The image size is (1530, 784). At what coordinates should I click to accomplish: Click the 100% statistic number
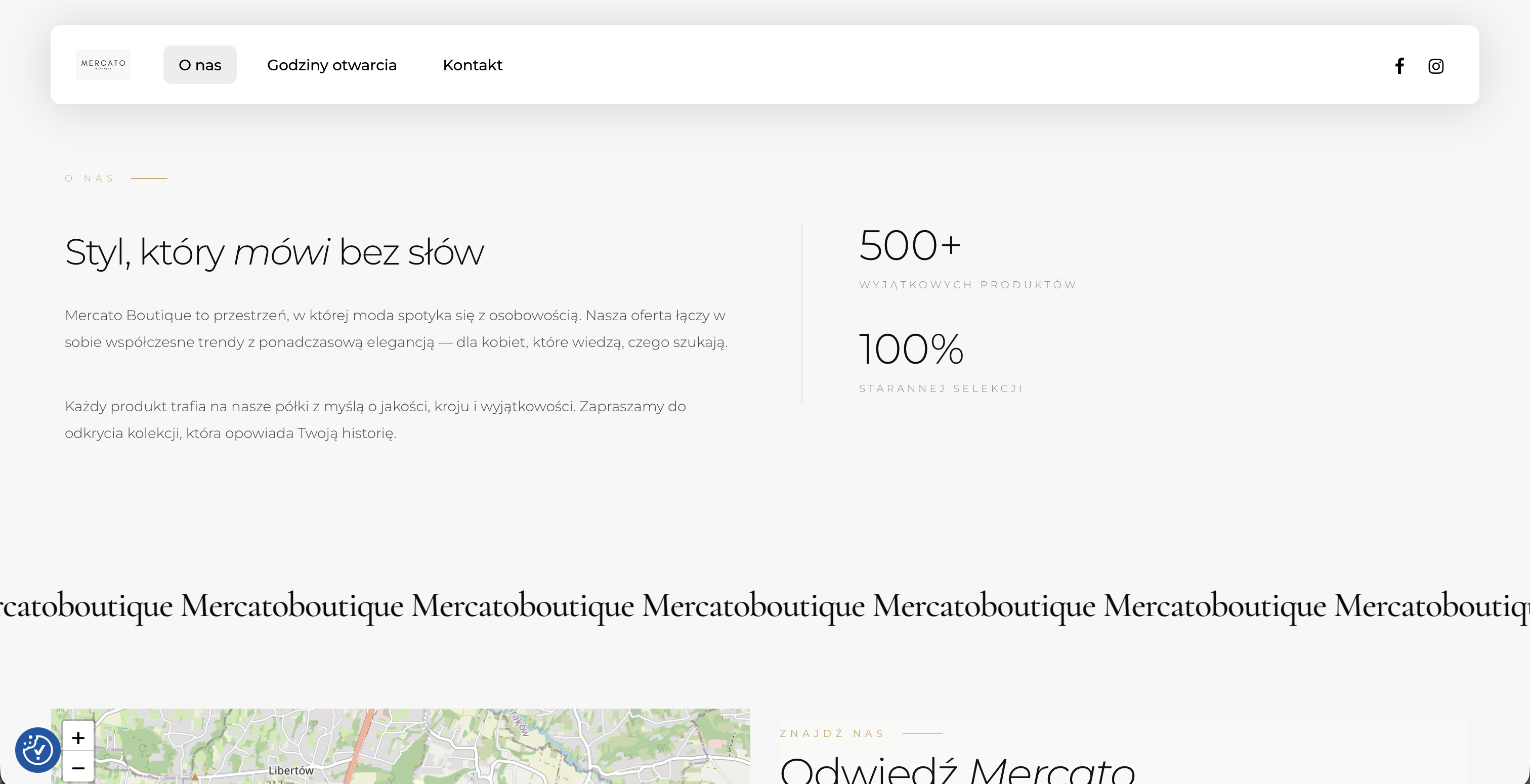[x=911, y=349]
